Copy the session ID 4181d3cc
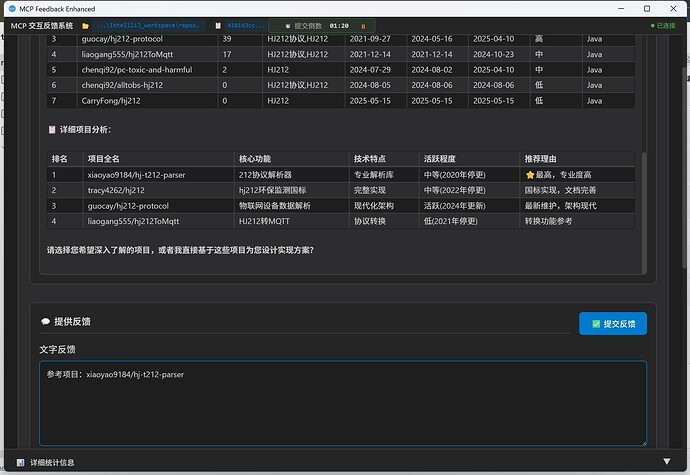 click(x=246, y=26)
